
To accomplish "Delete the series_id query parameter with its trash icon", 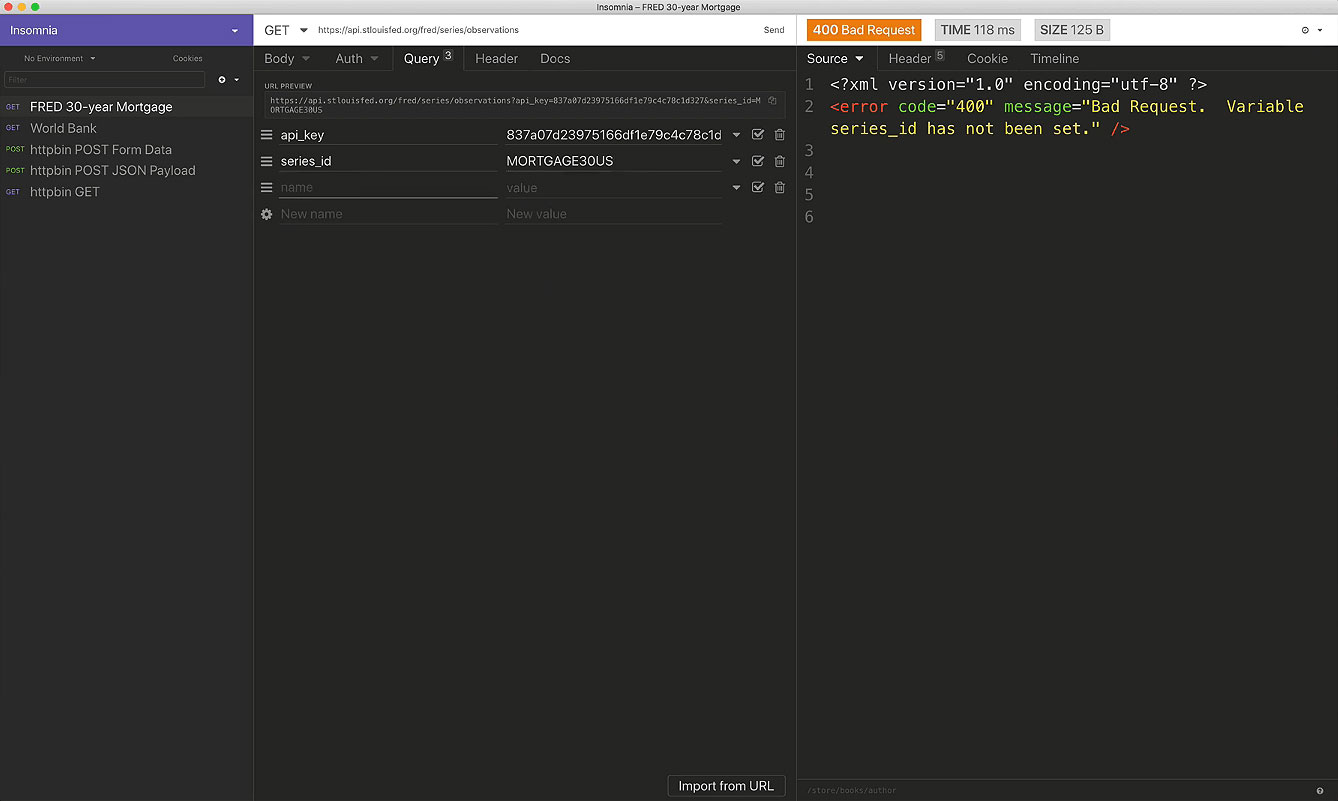I will coord(780,161).
